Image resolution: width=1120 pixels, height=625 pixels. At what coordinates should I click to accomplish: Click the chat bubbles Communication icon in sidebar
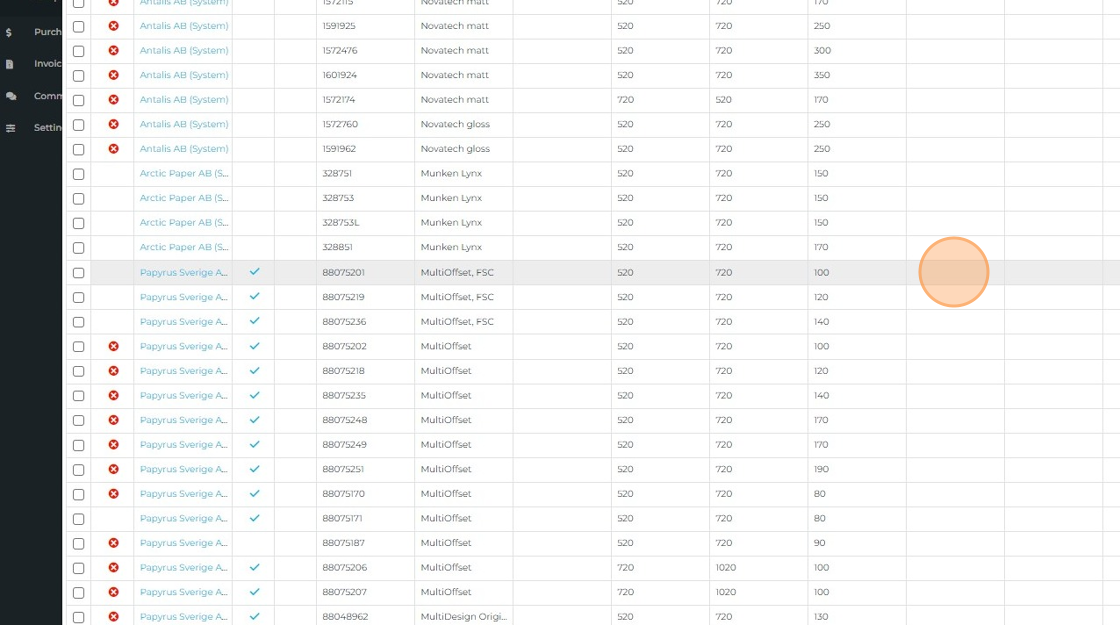(10, 96)
